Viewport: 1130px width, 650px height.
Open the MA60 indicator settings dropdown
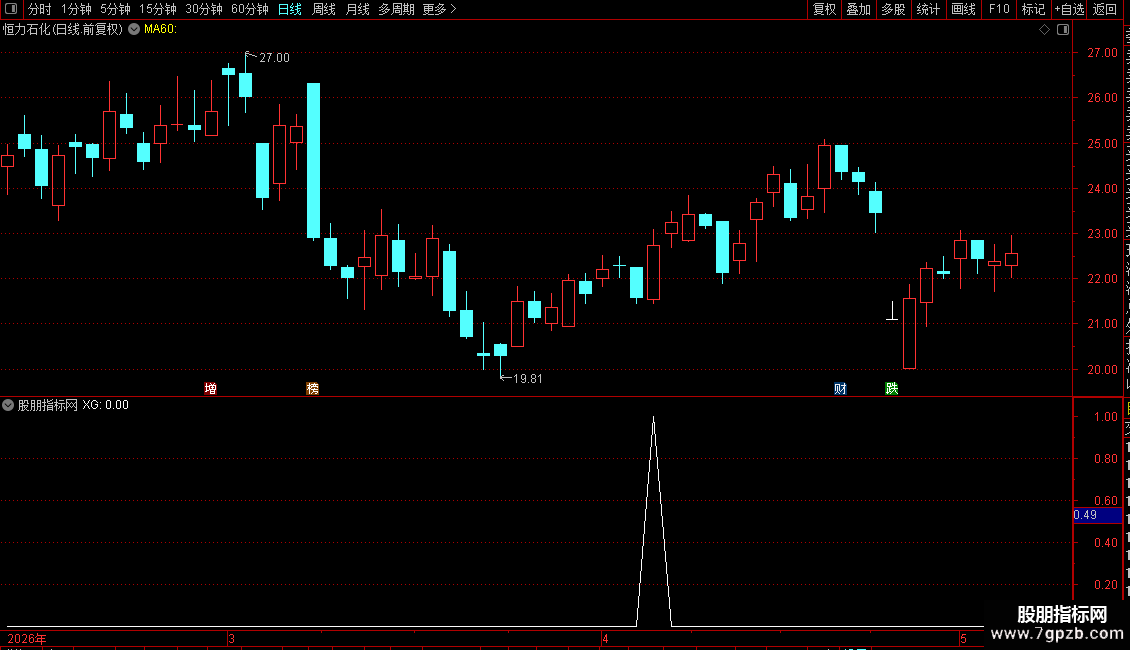134,30
